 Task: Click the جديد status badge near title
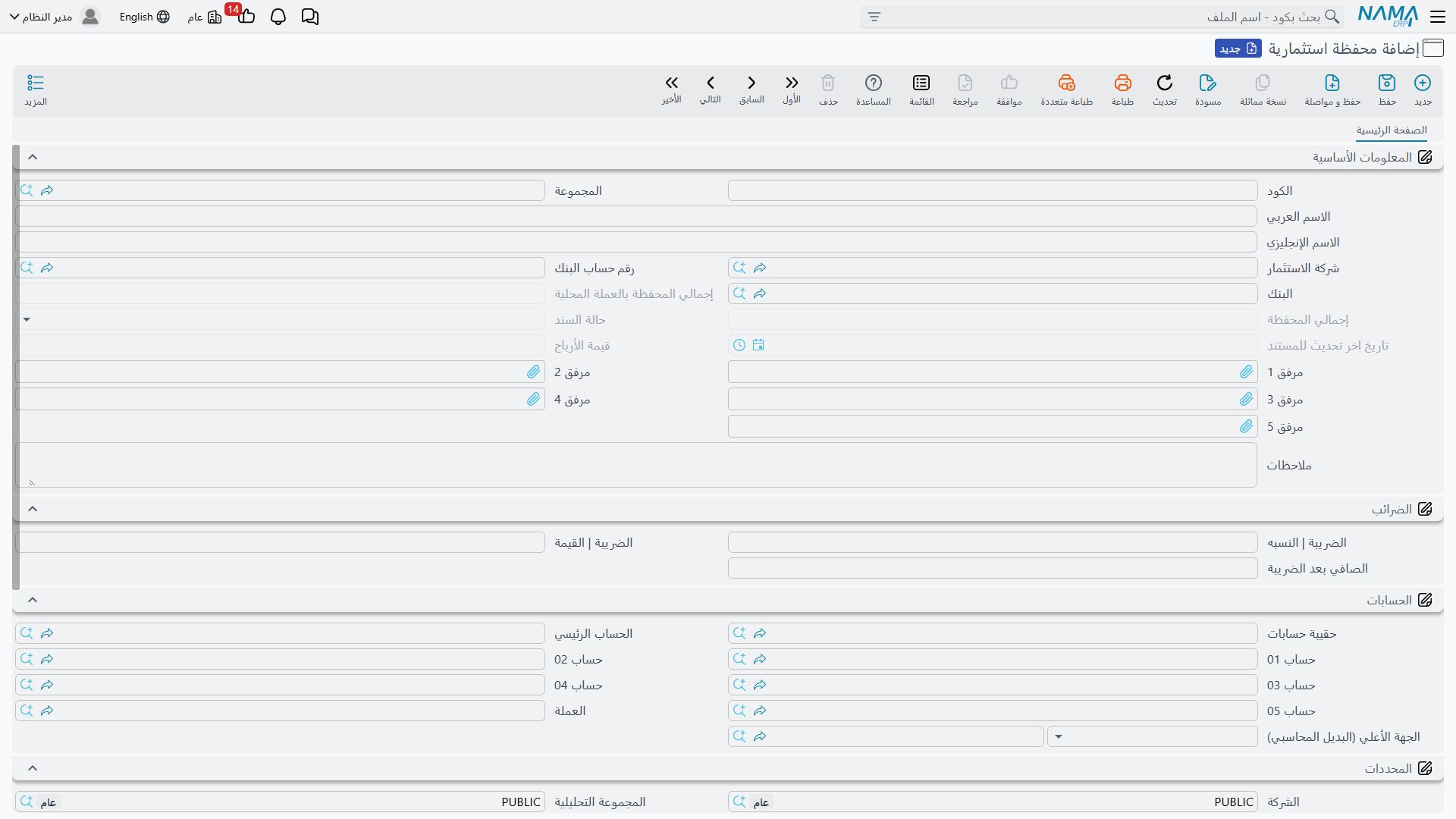(x=1238, y=49)
